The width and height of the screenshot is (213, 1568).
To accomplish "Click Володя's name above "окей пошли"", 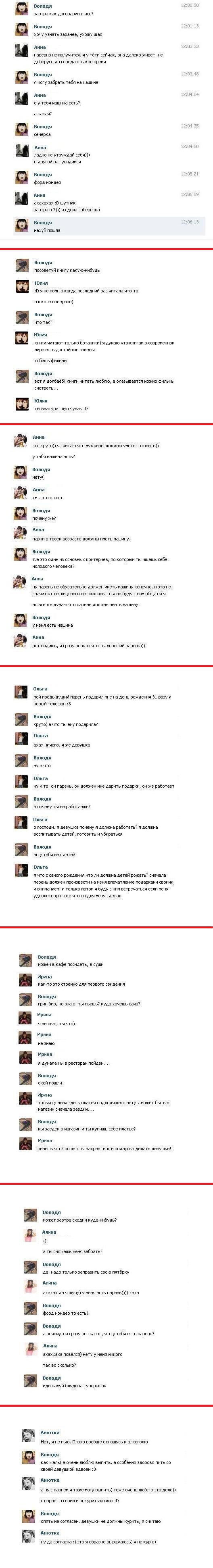I will pos(47,1076).
